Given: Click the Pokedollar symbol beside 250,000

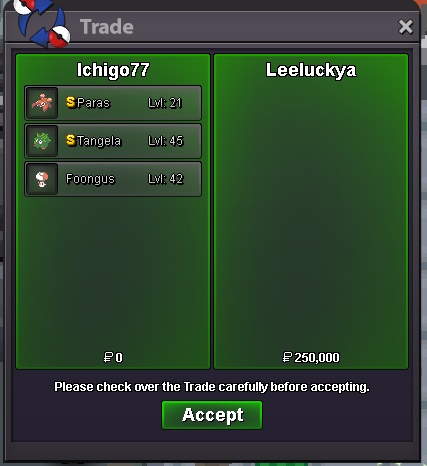Looking at the screenshot, I should 287,357.
